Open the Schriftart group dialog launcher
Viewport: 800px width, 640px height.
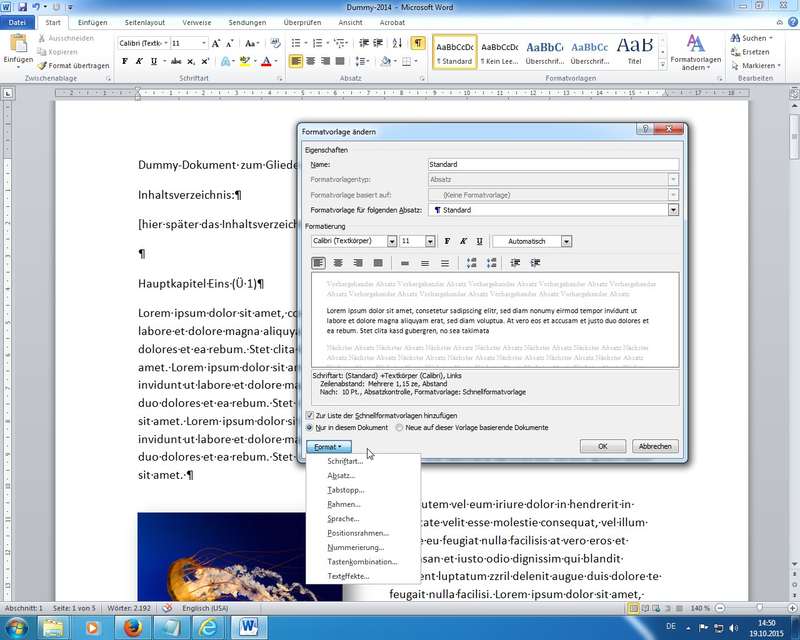[280, 79]
